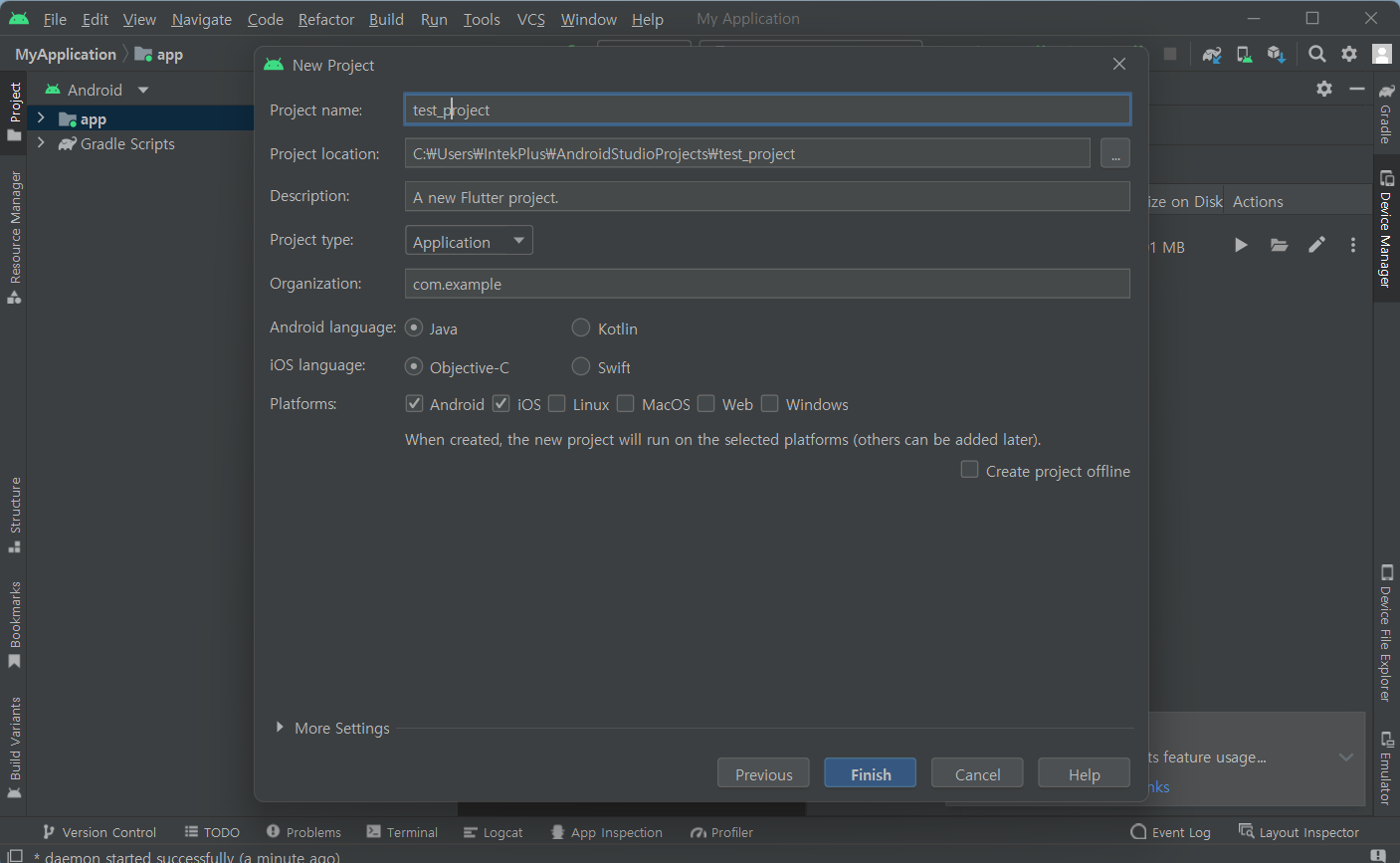
Task: Open the AVD device manager toolbar icon
Action: click(x=1244, y=54)
